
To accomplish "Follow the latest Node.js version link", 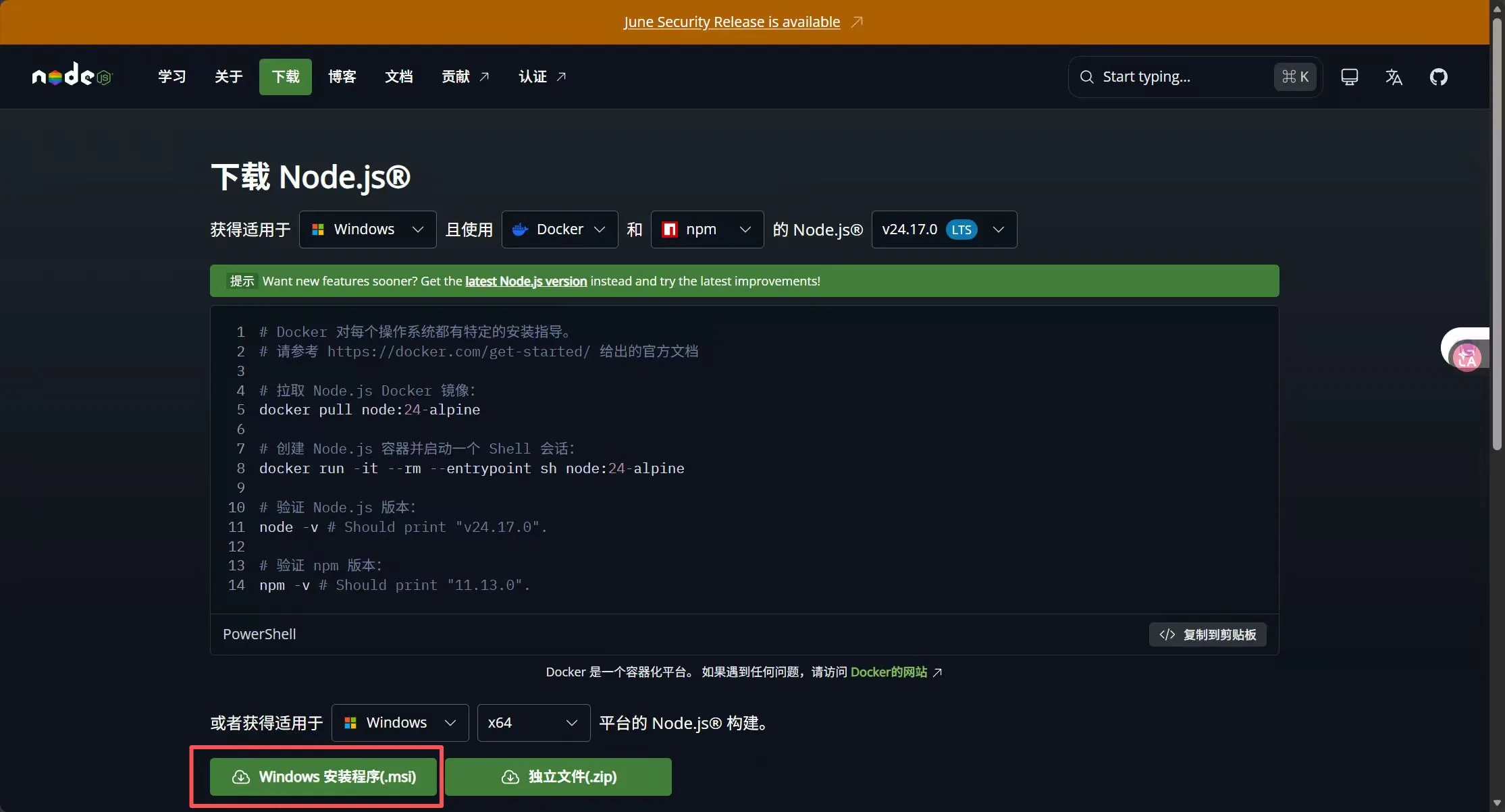I will click(526, 281).
